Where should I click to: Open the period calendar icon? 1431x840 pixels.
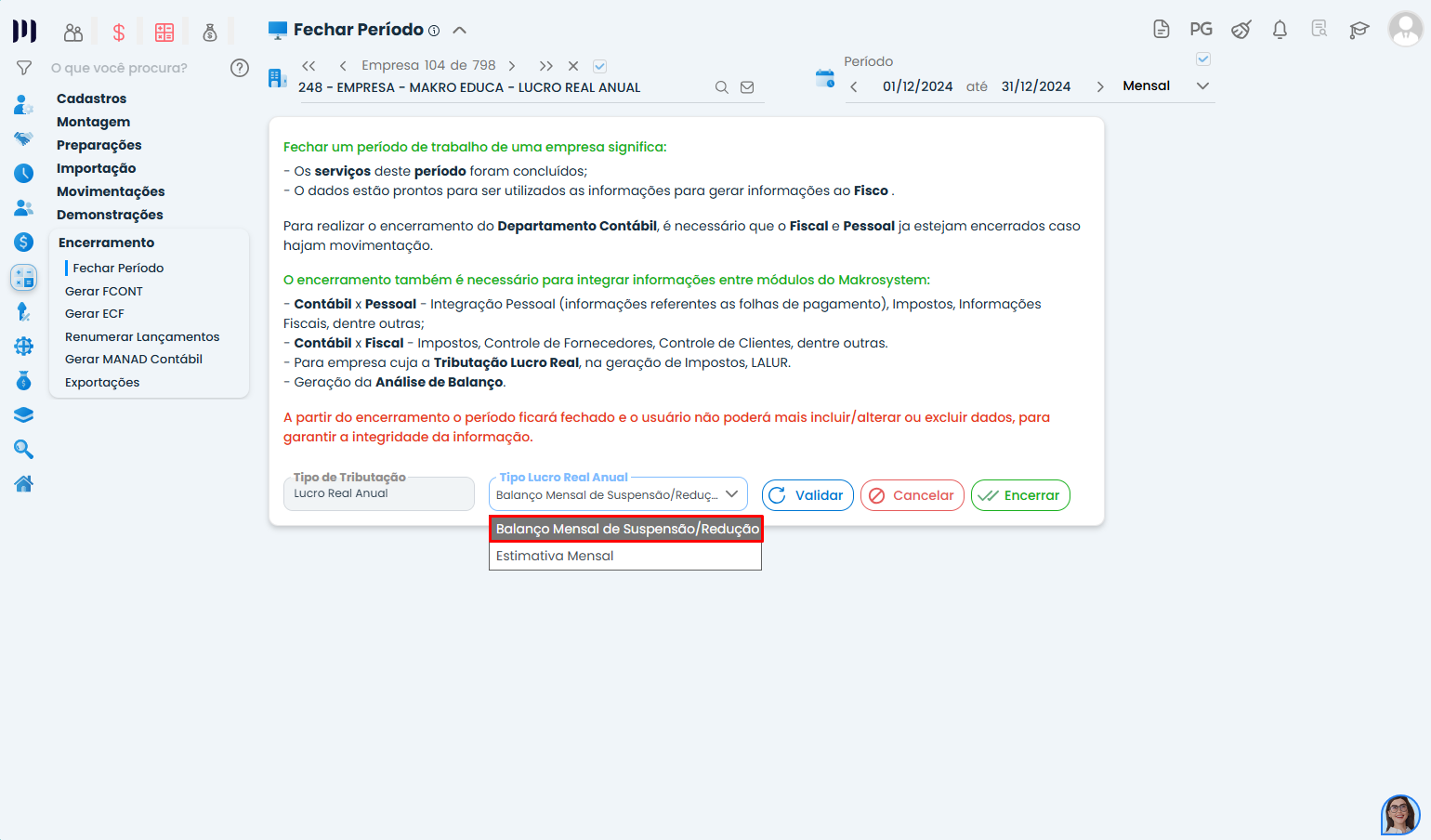(825, 78)
